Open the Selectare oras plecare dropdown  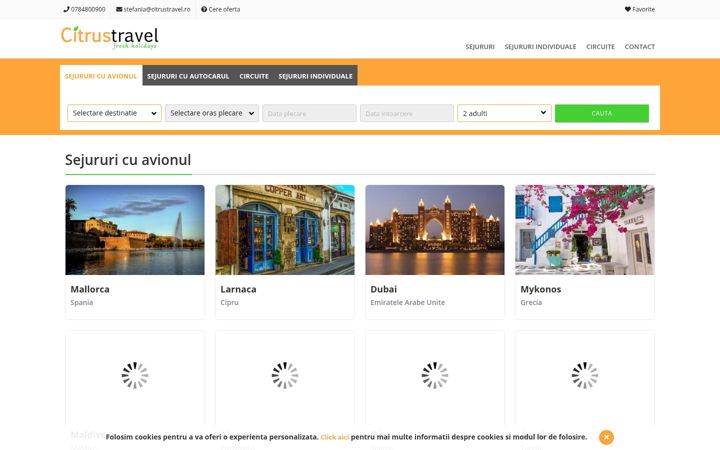(x=212, y=113)
